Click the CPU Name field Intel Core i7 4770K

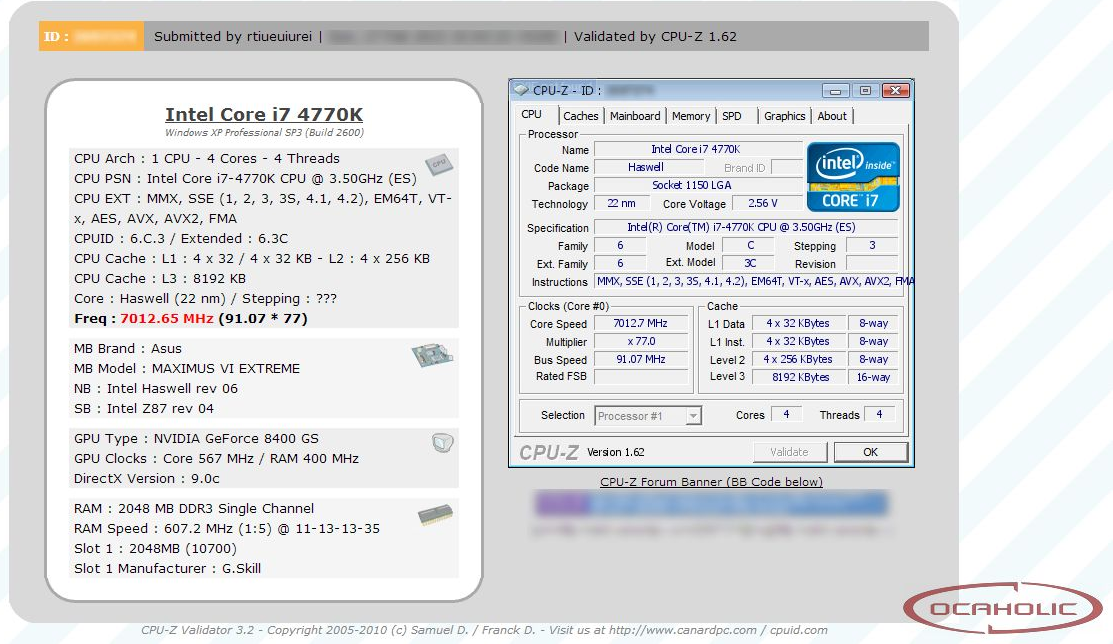tap(696, 149)
